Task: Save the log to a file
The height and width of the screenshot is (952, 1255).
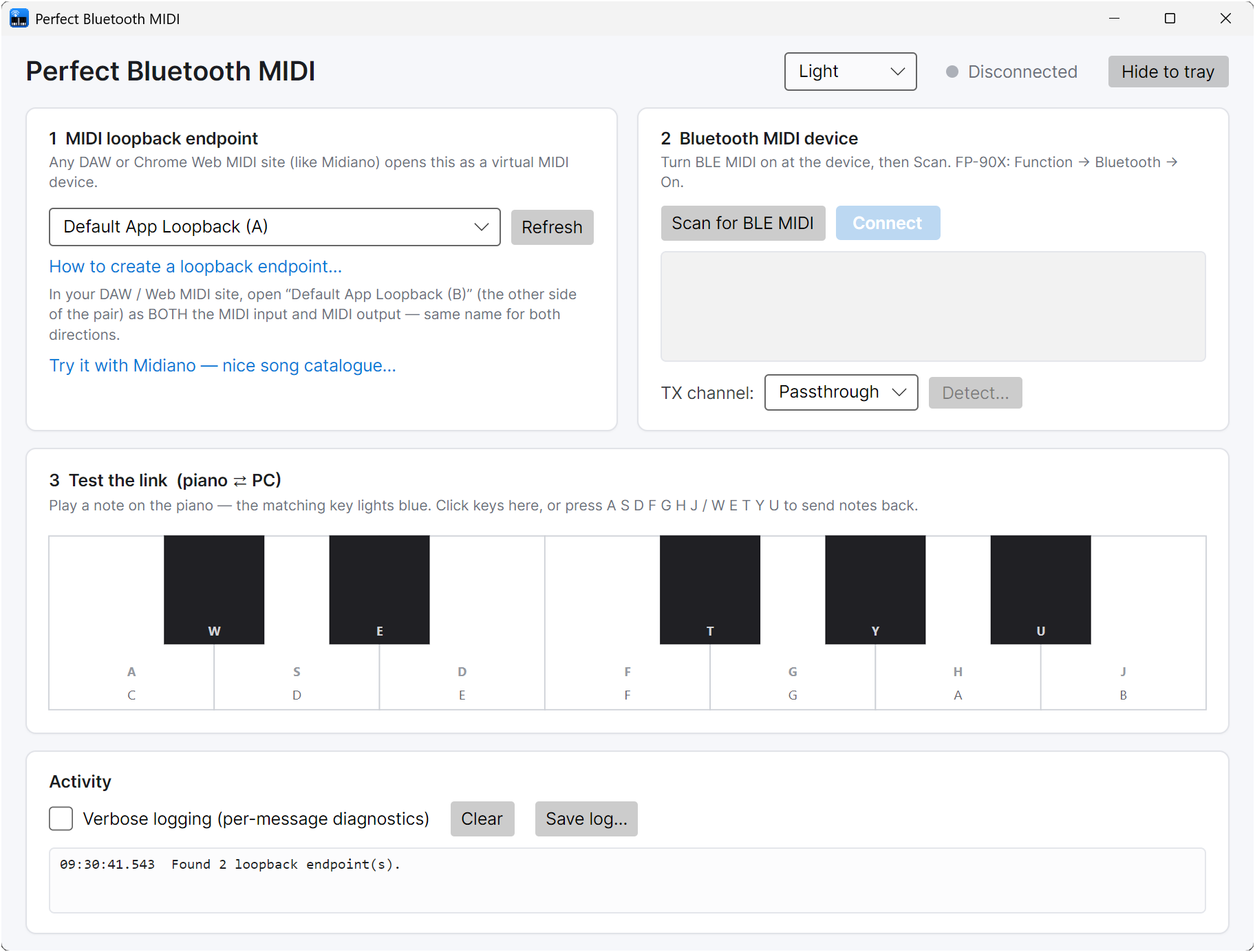Action: click(x=586, y=819)
